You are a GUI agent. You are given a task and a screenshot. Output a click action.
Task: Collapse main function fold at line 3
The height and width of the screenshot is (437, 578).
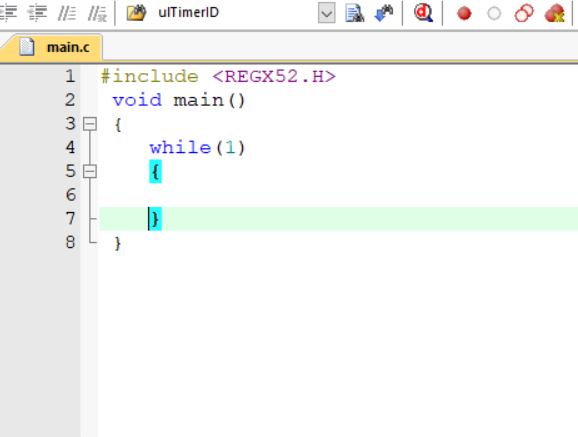(x=90, y=124)
